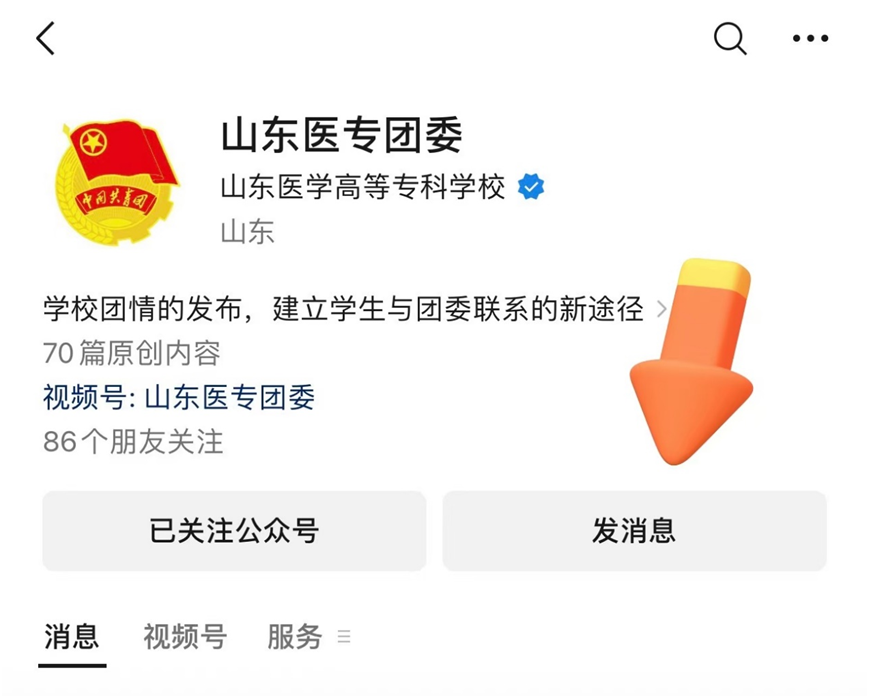This screenshot has width=869, height=698.
Task: Tap the blue verified badge
Action: [x=530, y=187]
